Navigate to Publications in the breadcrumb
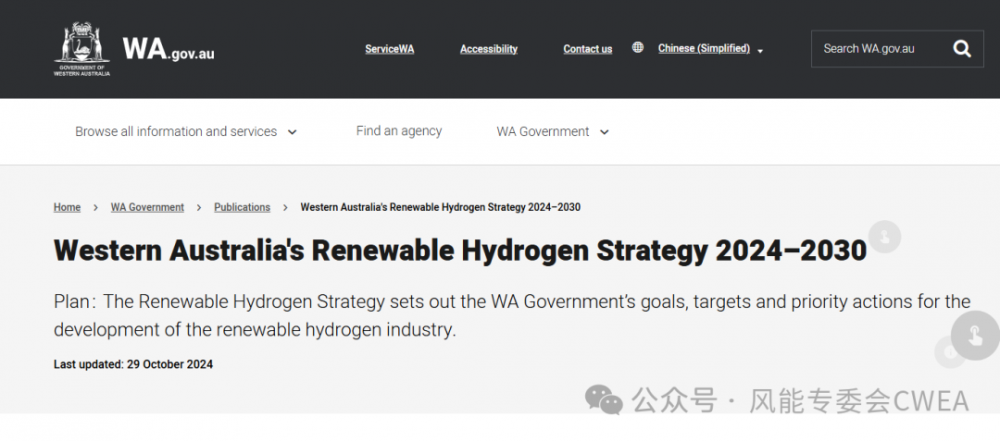 coord(242,207)
